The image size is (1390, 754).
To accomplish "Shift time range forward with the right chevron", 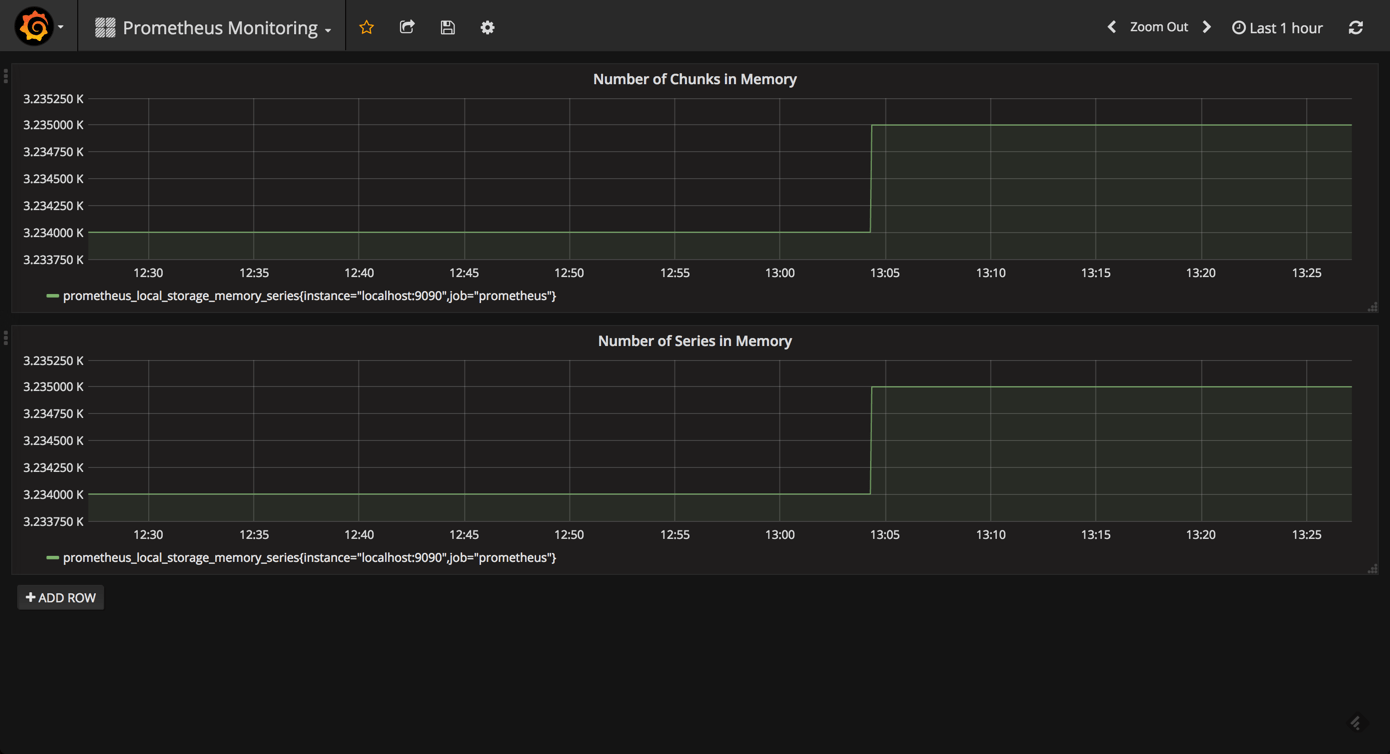I will coord(1206,26).
